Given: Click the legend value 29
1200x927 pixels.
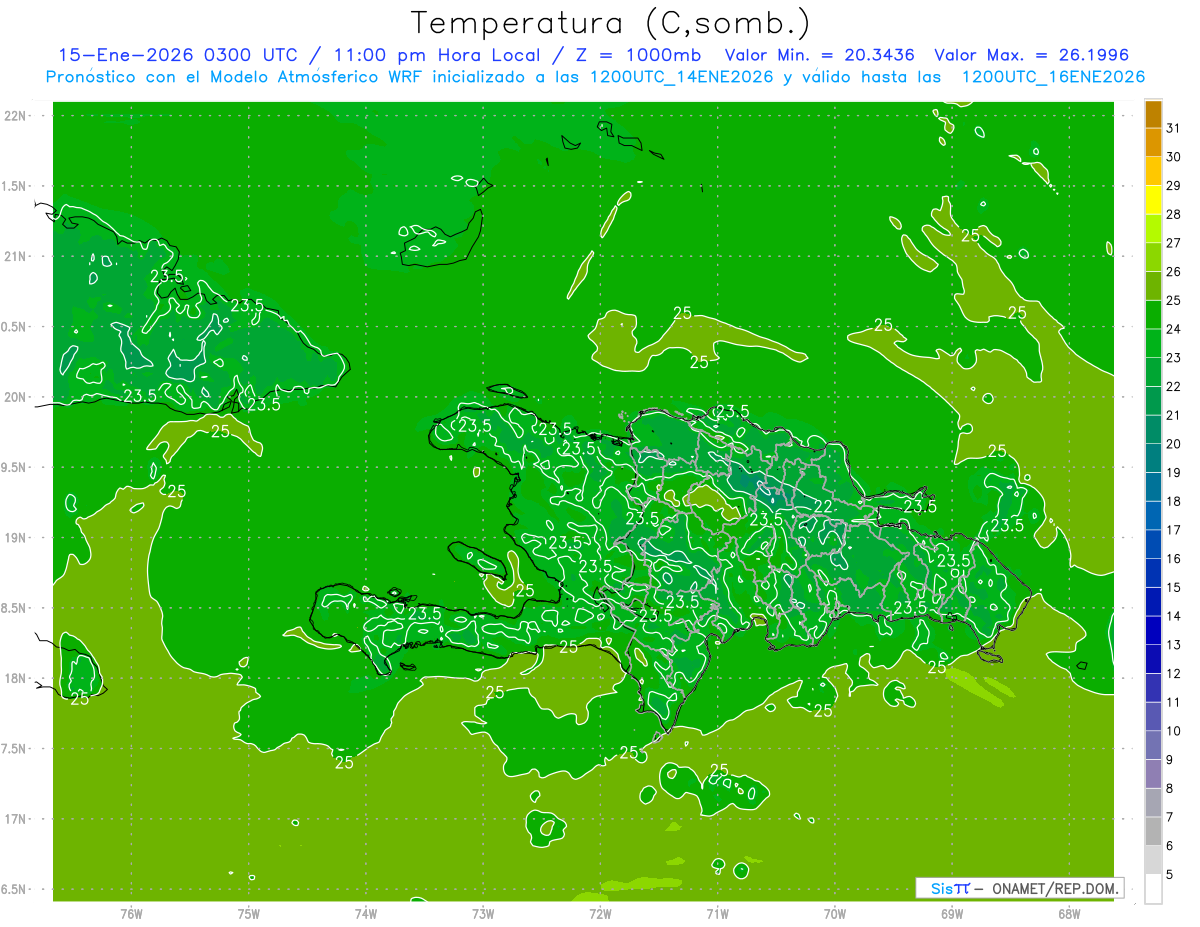Looking at the screenshot, I should (1174, 185).
